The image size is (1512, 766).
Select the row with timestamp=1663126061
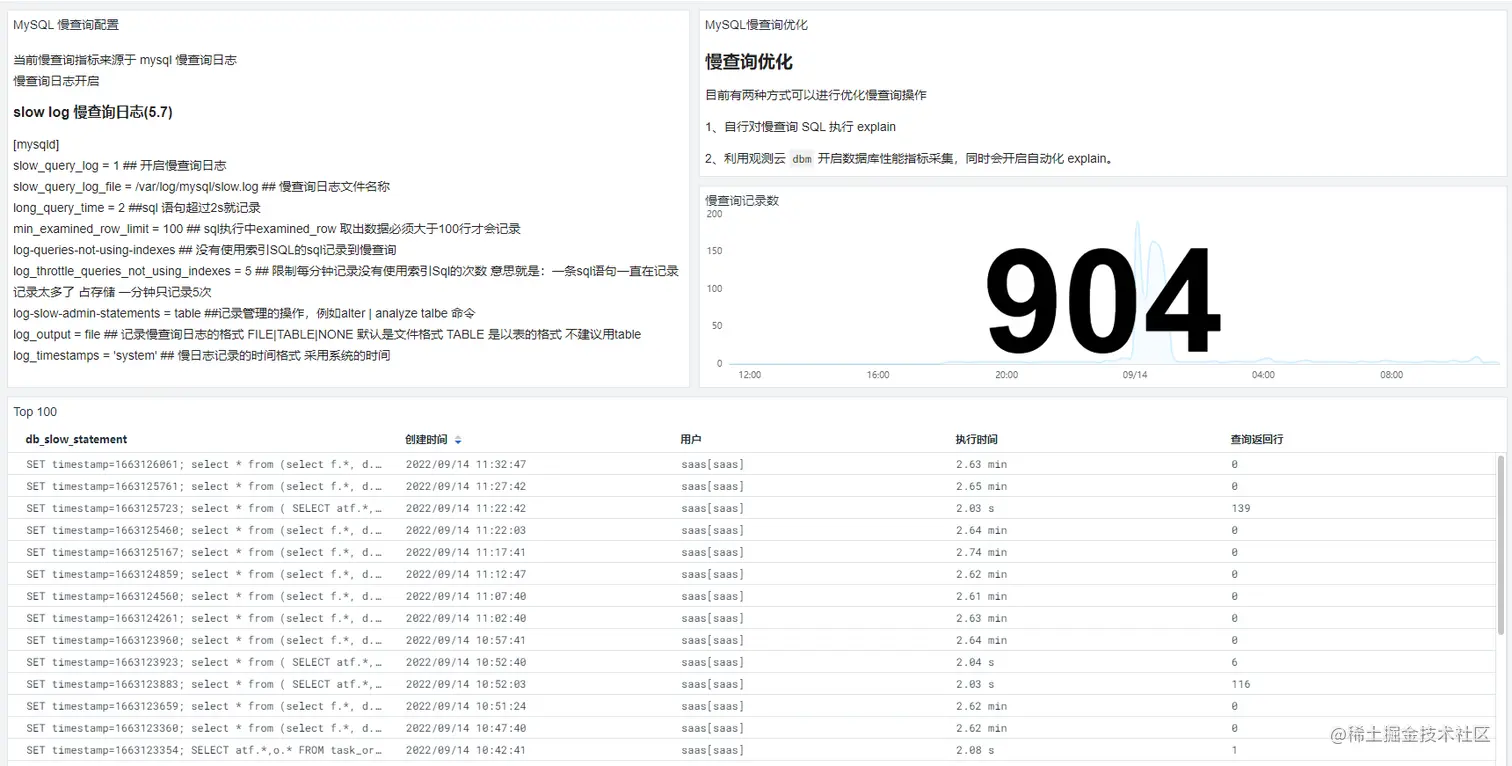click(x=751, y=464)
